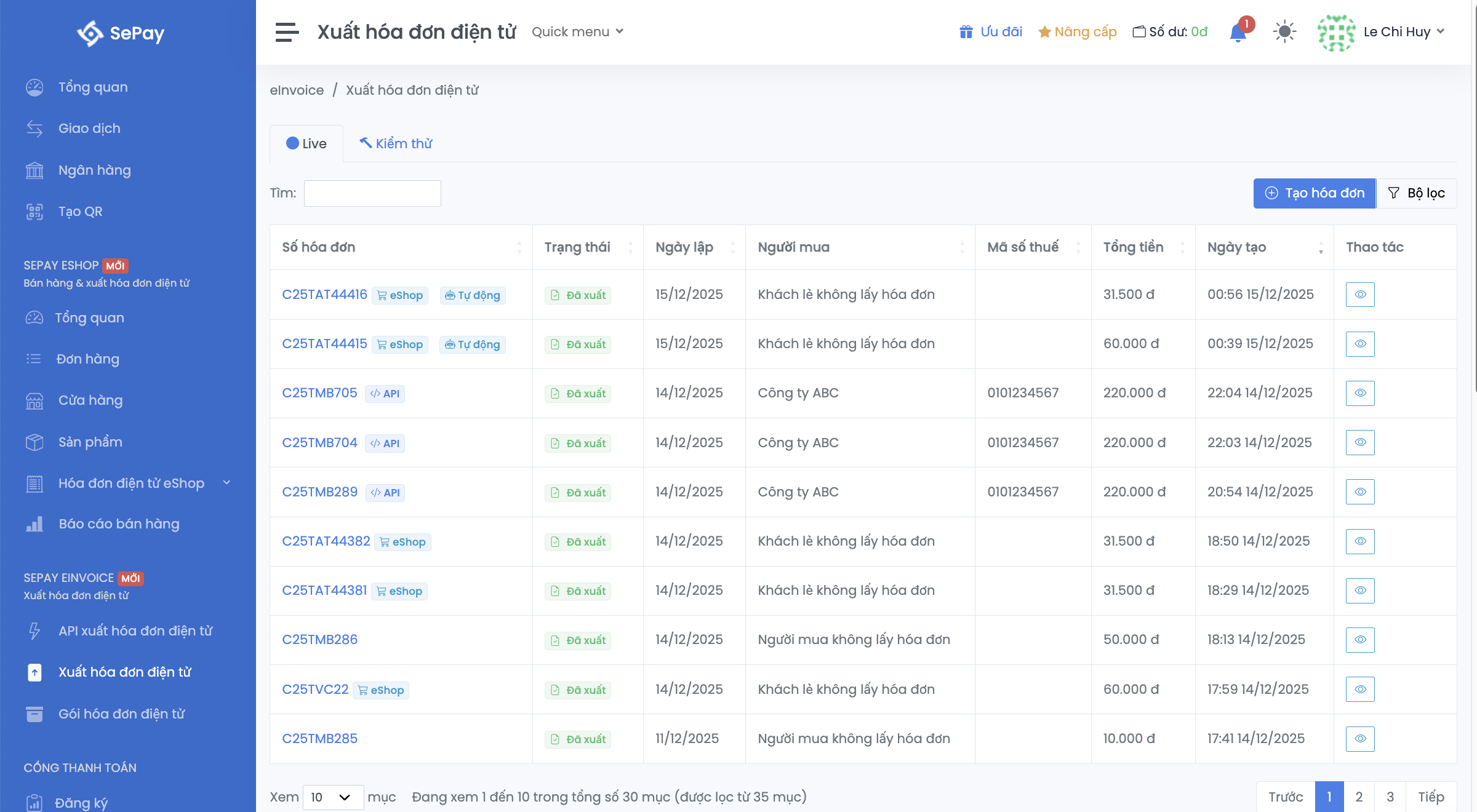Open the notification bell
Viewport: 1477px width, 812px height.
coord(1238,32)
